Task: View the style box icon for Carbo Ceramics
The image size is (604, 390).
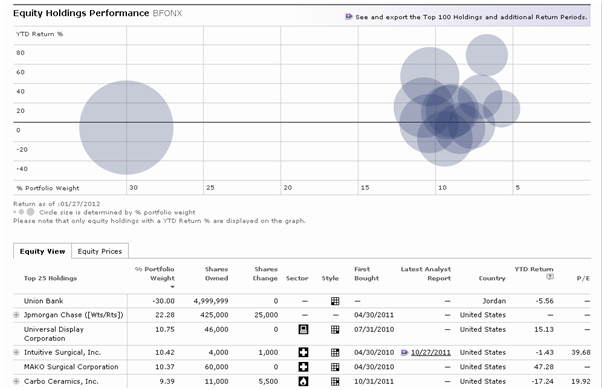Action: [335, 382]
